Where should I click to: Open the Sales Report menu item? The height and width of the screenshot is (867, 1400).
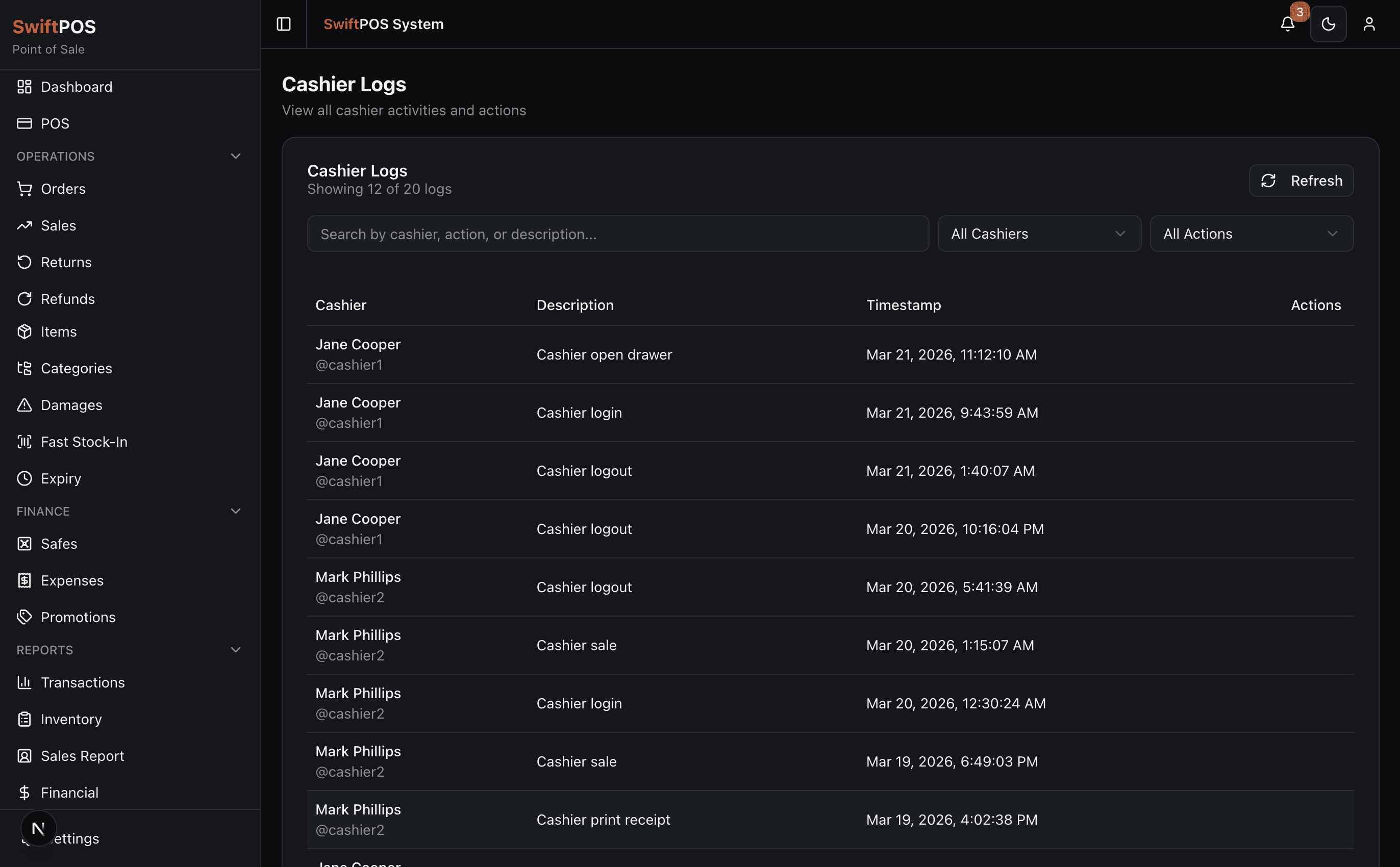coord(82,756)
